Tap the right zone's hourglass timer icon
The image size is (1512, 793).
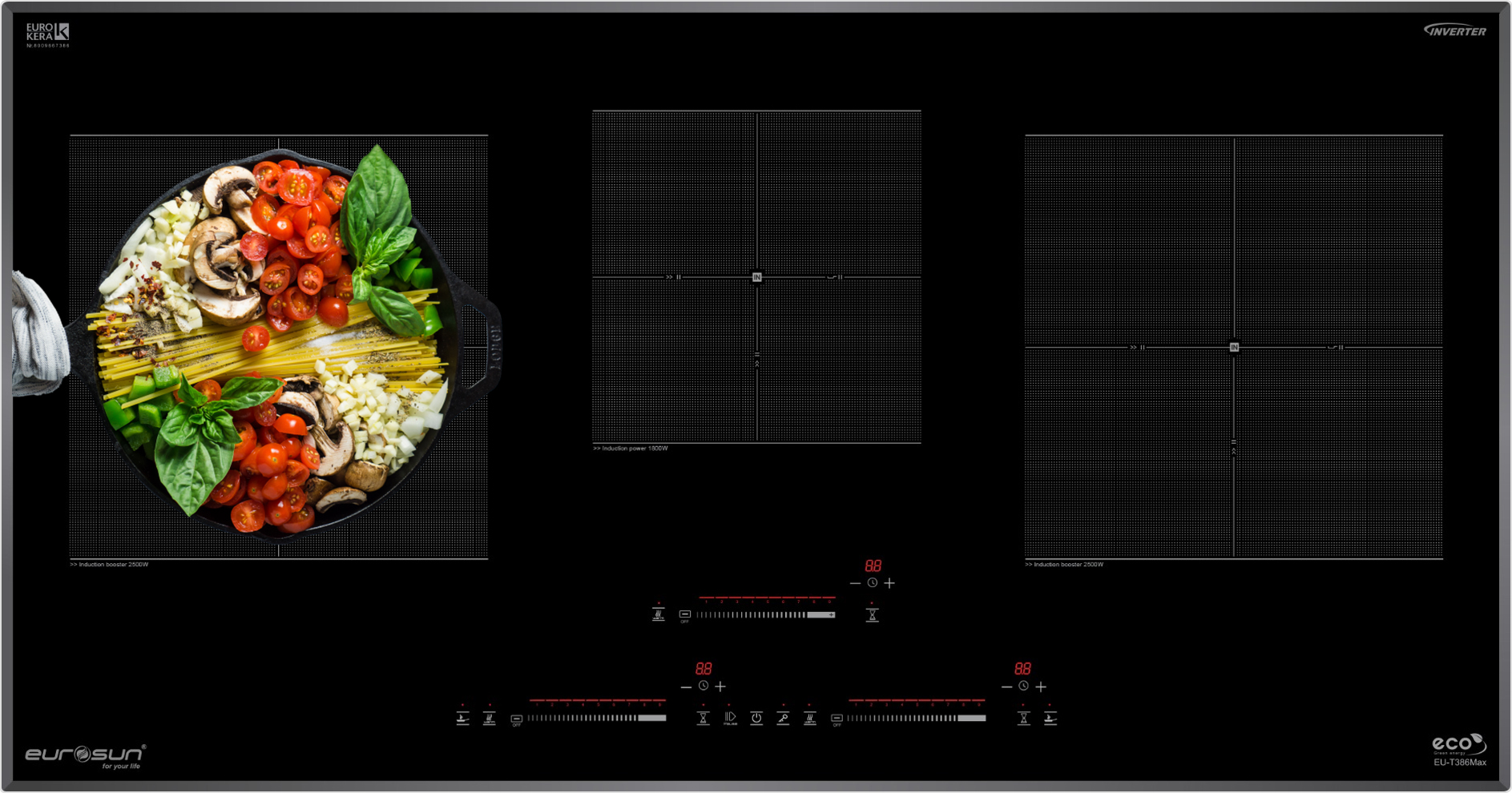[1023, 719]
